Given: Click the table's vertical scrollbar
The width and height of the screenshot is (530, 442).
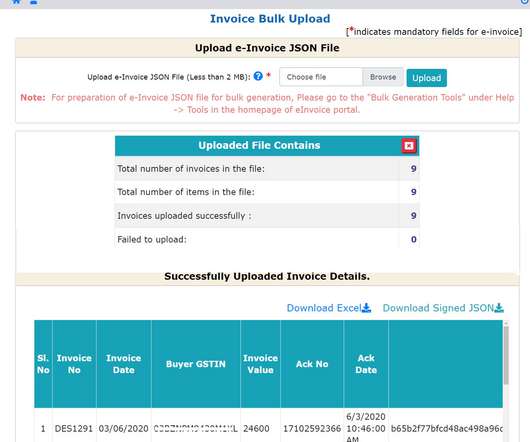Looking at the screenshot, I should 506,355.
